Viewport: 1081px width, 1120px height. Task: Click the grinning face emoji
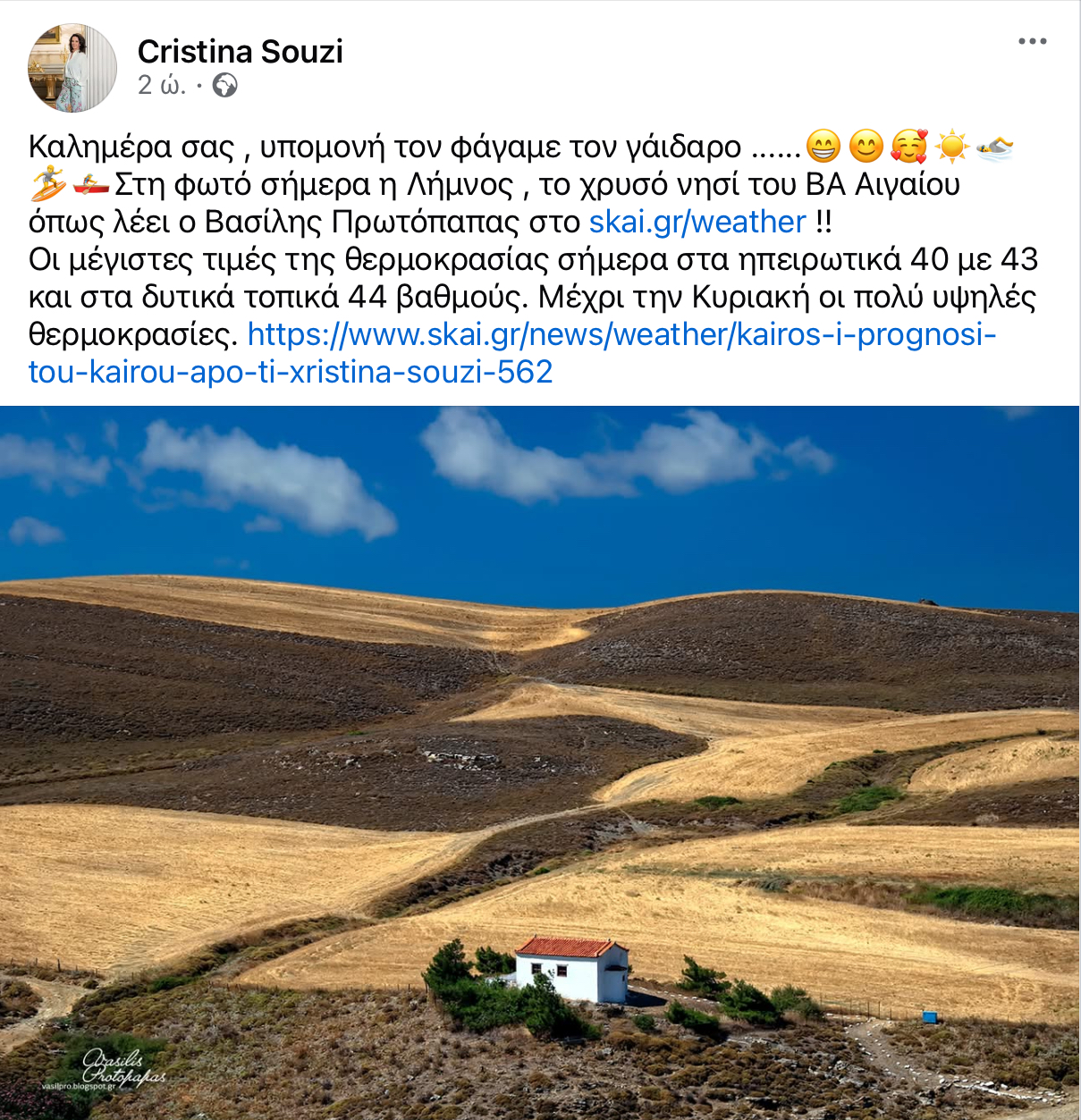pyautogui.click(x=823, y=146)
